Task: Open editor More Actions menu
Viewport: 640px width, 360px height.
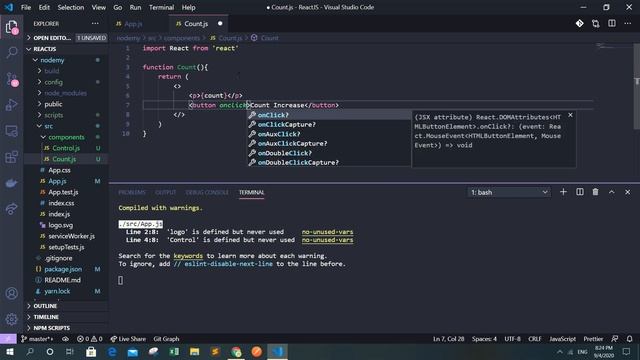Action: [x=627, y=24]
